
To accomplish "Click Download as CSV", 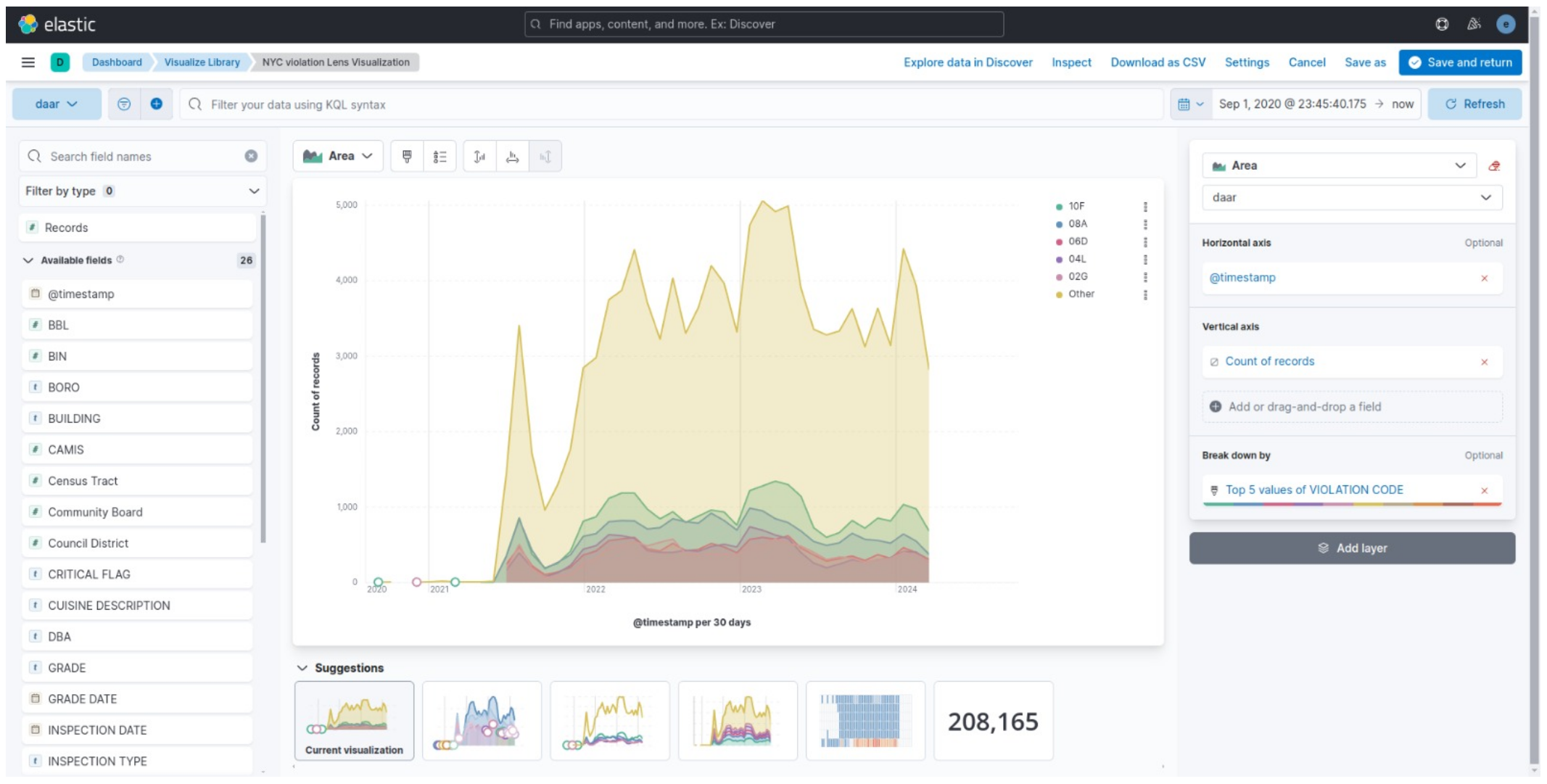I will (1158, 62).
